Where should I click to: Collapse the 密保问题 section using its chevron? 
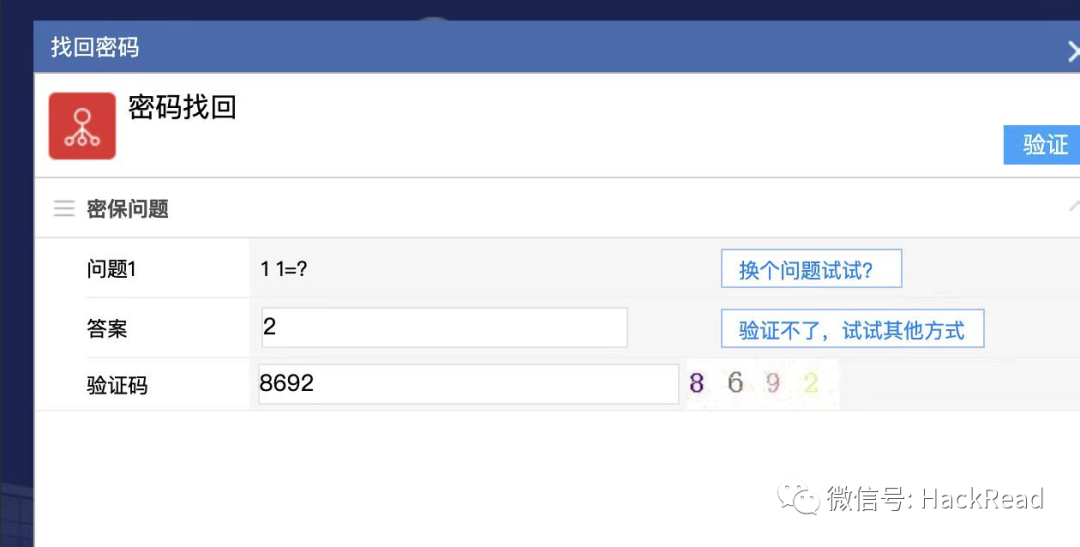pyautogui.click(x=1074, y=206)
